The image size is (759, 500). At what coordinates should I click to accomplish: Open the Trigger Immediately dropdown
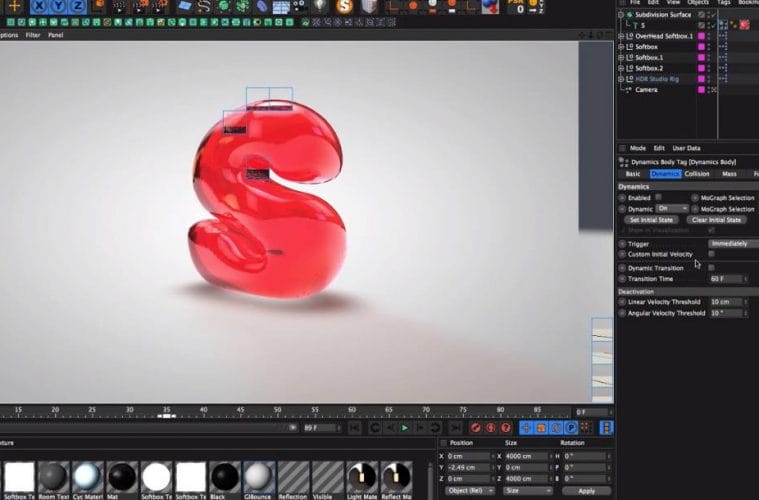click(x=732, y=243)
